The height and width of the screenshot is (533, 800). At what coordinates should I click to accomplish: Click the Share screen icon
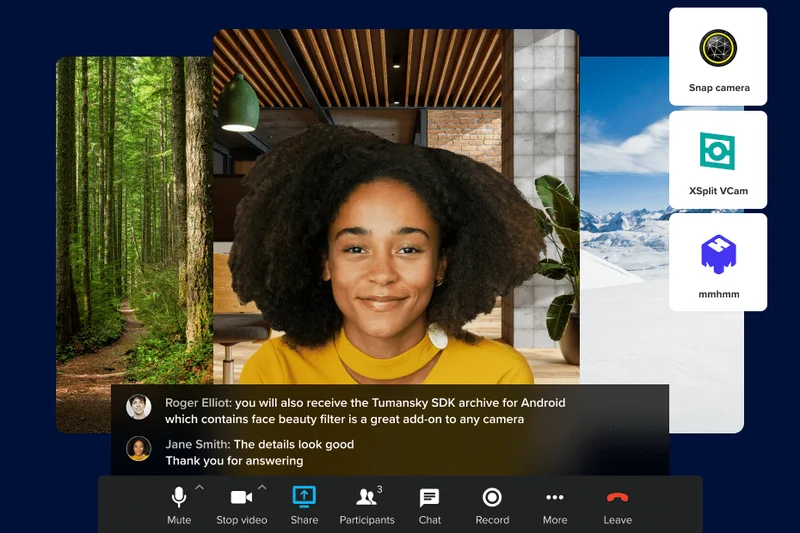pyautogui.click(x=304, y=496)
